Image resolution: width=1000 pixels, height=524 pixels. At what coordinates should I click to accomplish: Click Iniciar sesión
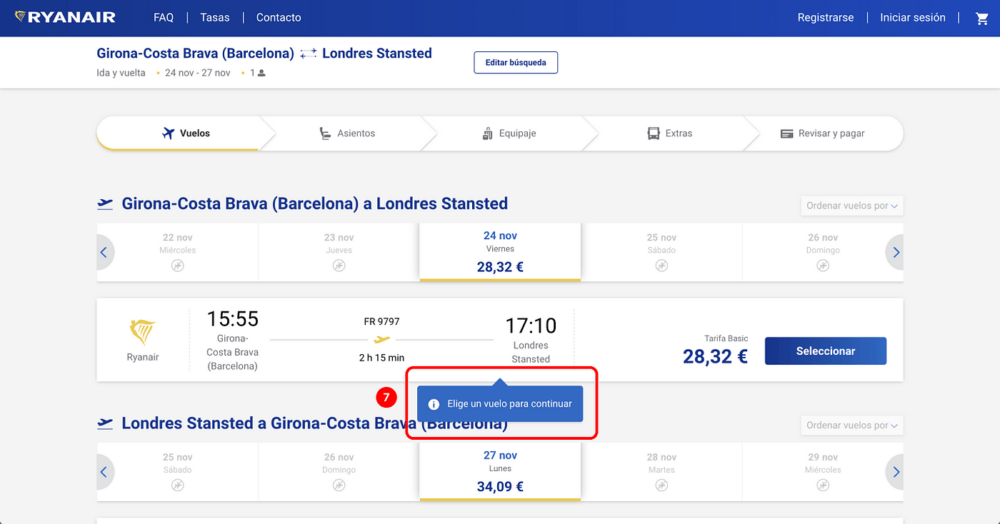(x=913, y=18)
